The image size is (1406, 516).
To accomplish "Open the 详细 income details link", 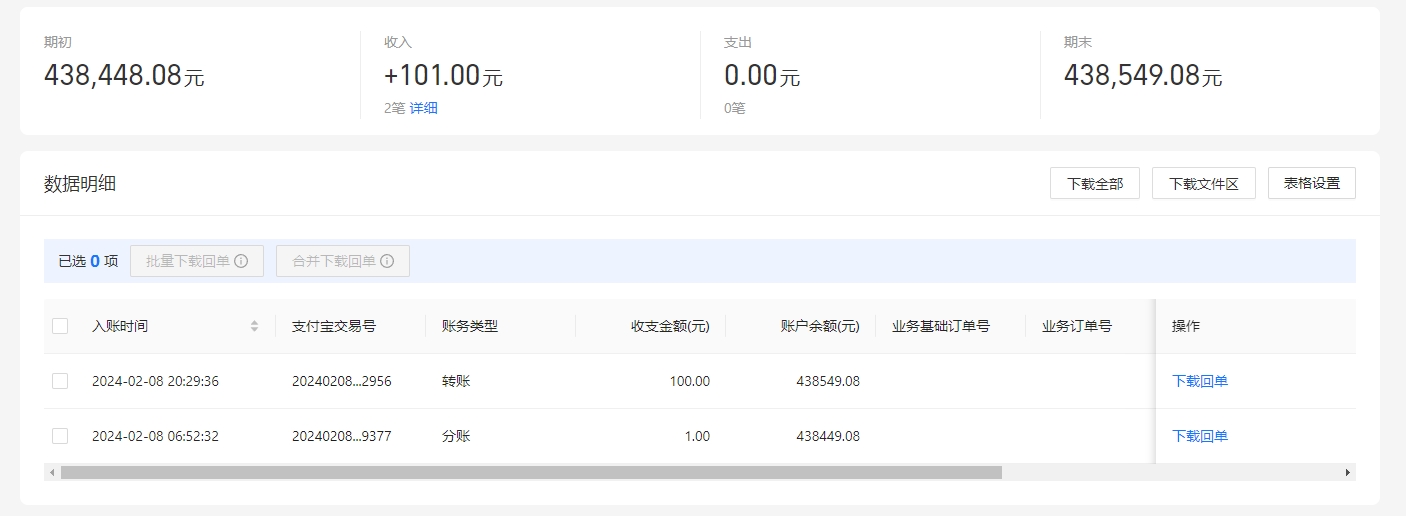I will pyautogui.click(x=423, y=108).
